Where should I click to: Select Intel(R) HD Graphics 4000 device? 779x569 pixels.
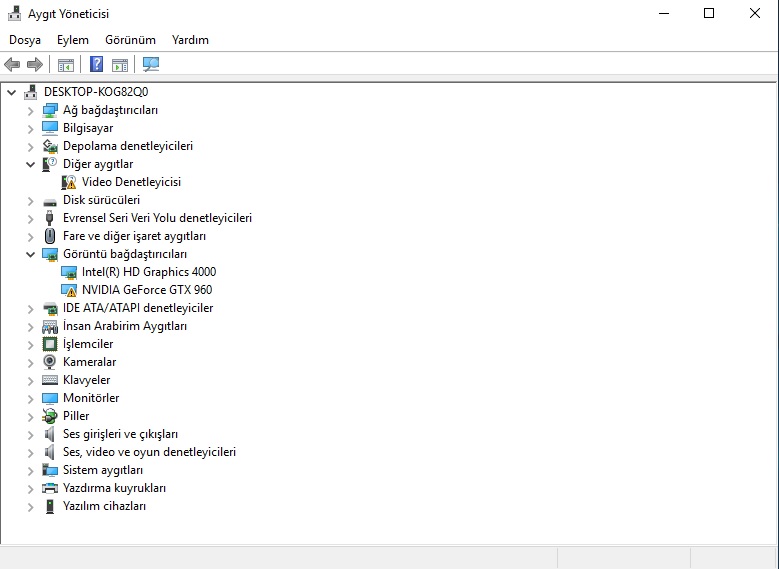click(149, 272)
